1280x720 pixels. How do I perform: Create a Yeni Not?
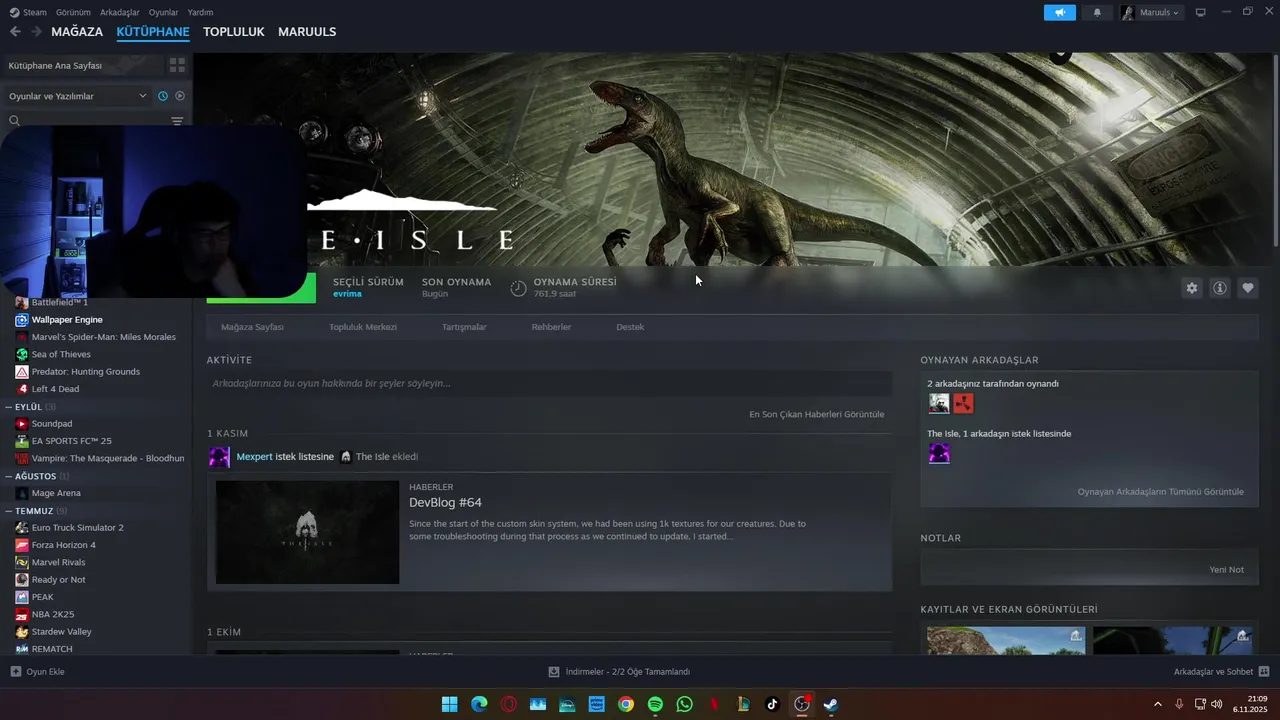[x=1226, y=569]
